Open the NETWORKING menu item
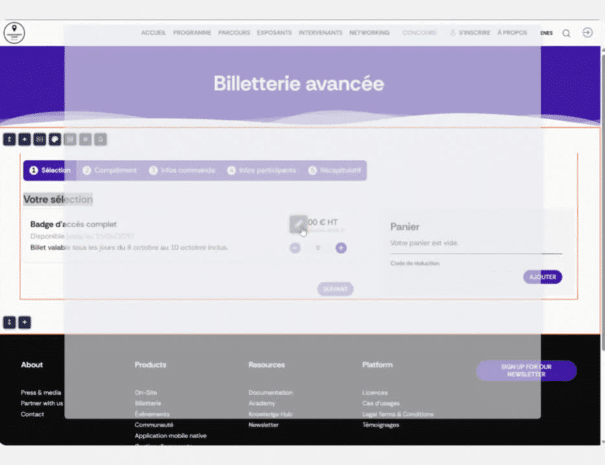The height and width of the screenshot is (465, 605). click(x=369, y=33)
